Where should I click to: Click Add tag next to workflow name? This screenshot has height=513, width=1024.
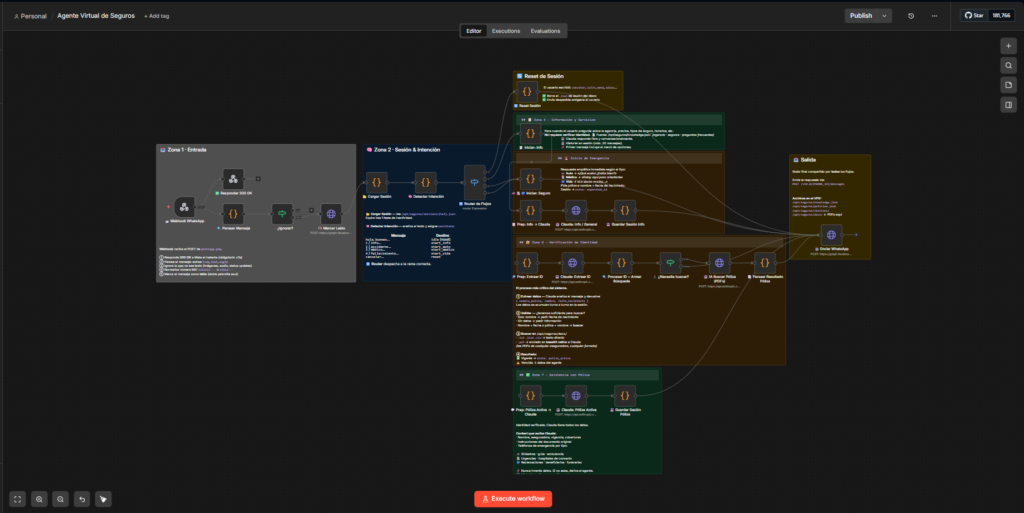(157, 16)
